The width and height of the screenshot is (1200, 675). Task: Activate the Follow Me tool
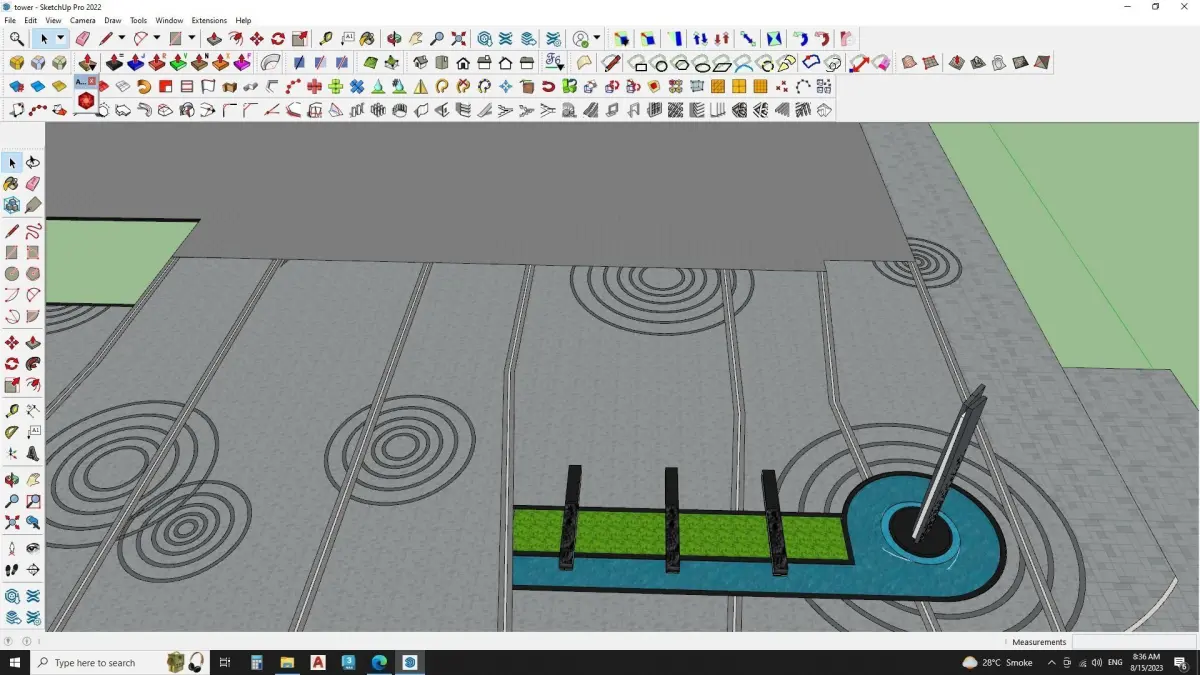click(x=33, y=363)
